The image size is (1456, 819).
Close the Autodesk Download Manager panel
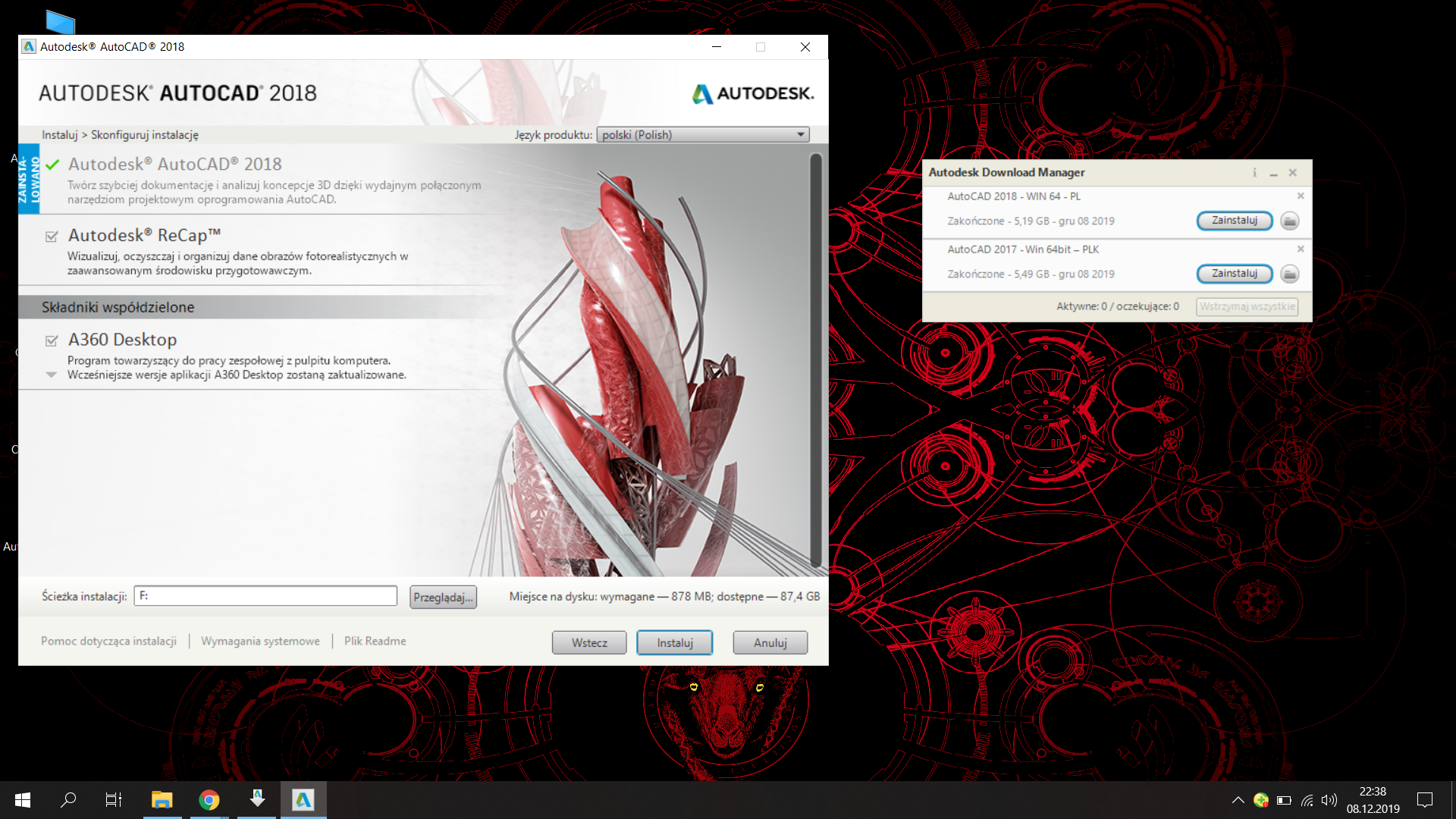[x=1292, y=173]
